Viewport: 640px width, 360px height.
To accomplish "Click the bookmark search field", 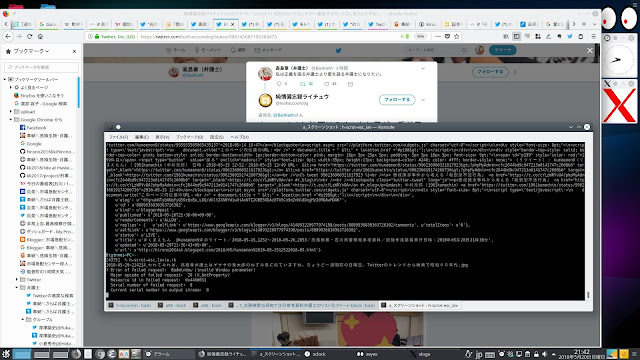I will click(x=41, y=67).
